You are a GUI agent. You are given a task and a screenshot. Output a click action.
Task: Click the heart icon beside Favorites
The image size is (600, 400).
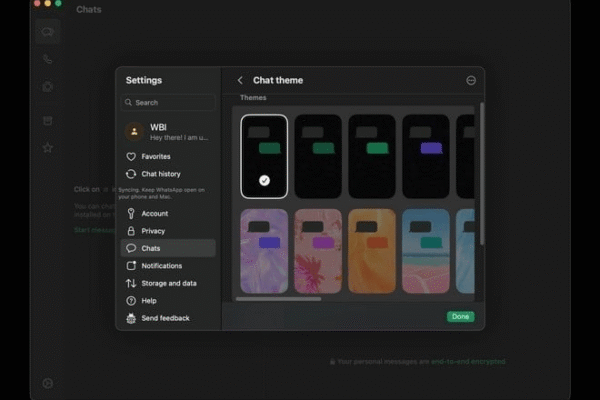[131, 157]
